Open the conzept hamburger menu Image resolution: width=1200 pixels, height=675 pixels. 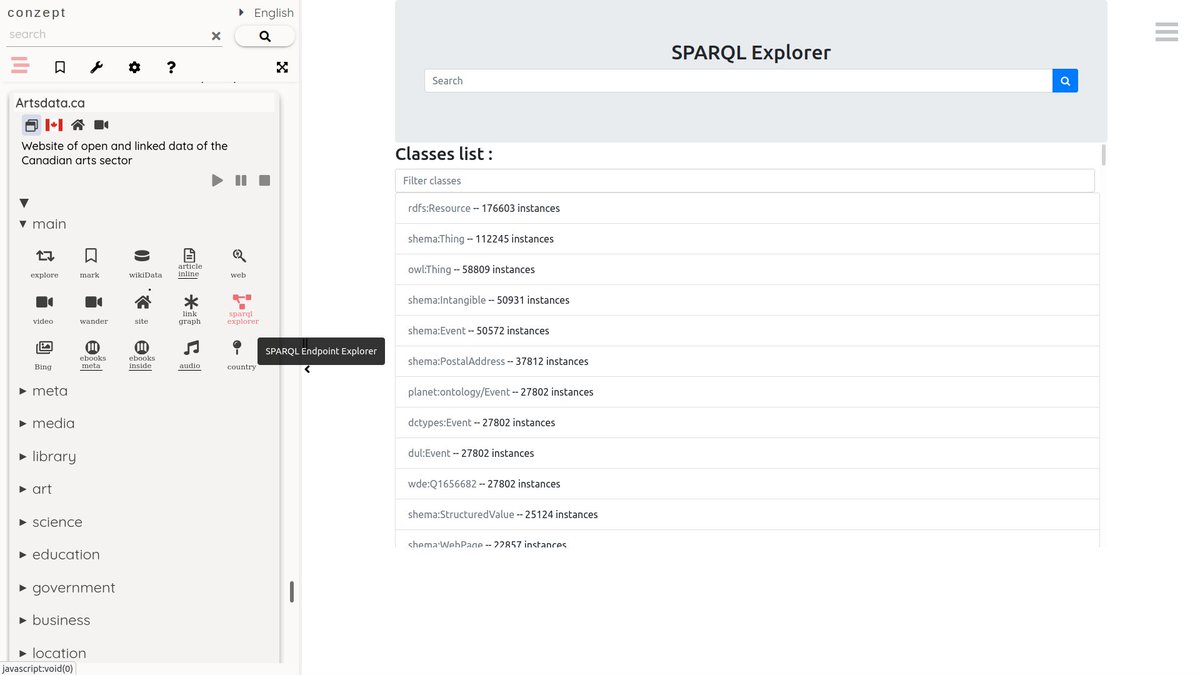click(x=20, y=66)
